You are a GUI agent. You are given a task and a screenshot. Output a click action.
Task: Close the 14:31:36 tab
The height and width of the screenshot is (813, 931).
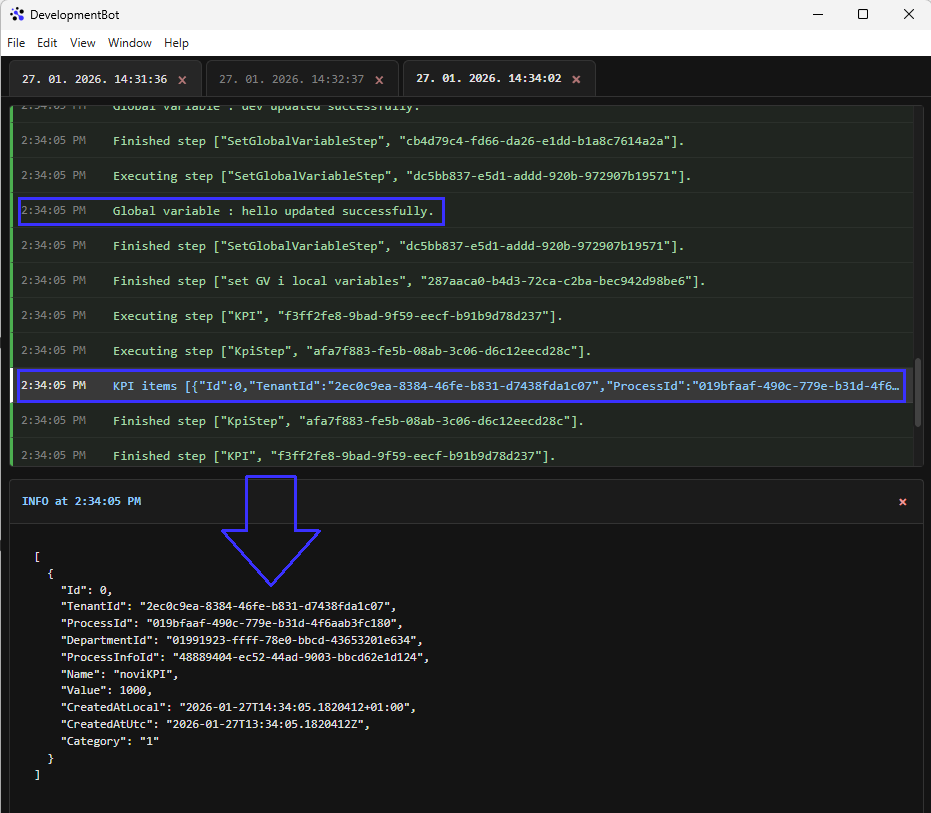(182, 80)
